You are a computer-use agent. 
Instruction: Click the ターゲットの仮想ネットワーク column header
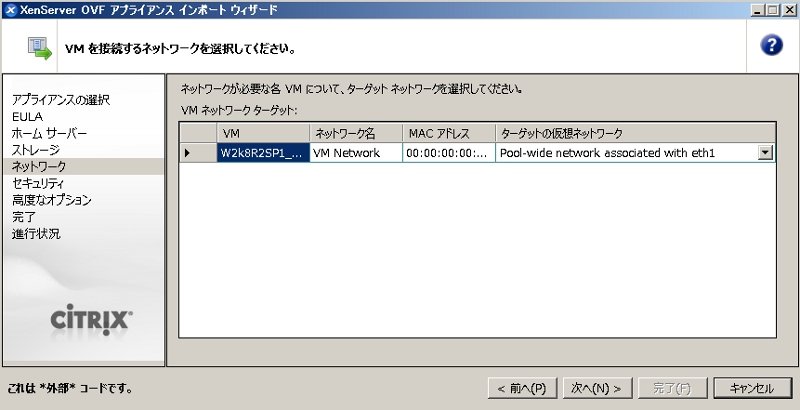pos(636,134)
